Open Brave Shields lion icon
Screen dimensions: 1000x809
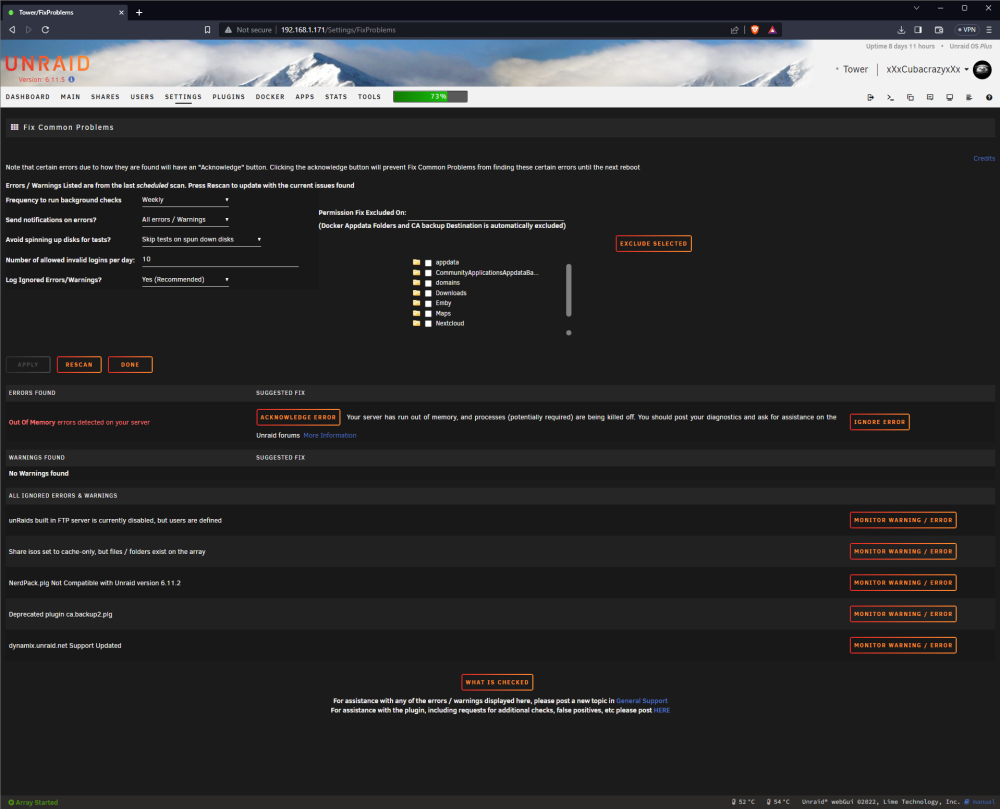click(x=755, y=30)
